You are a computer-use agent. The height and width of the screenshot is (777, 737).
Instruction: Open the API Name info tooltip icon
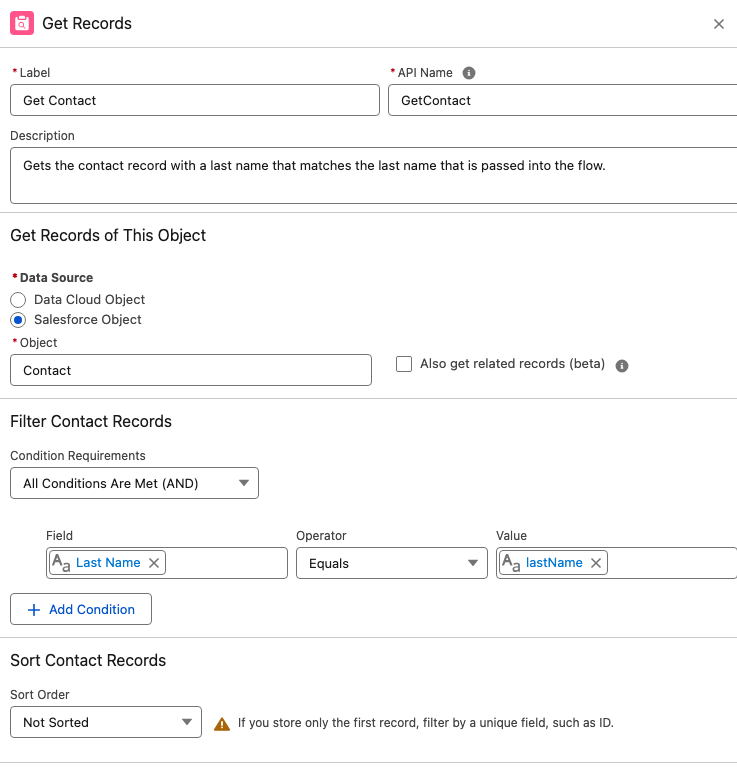click(468, 73)
